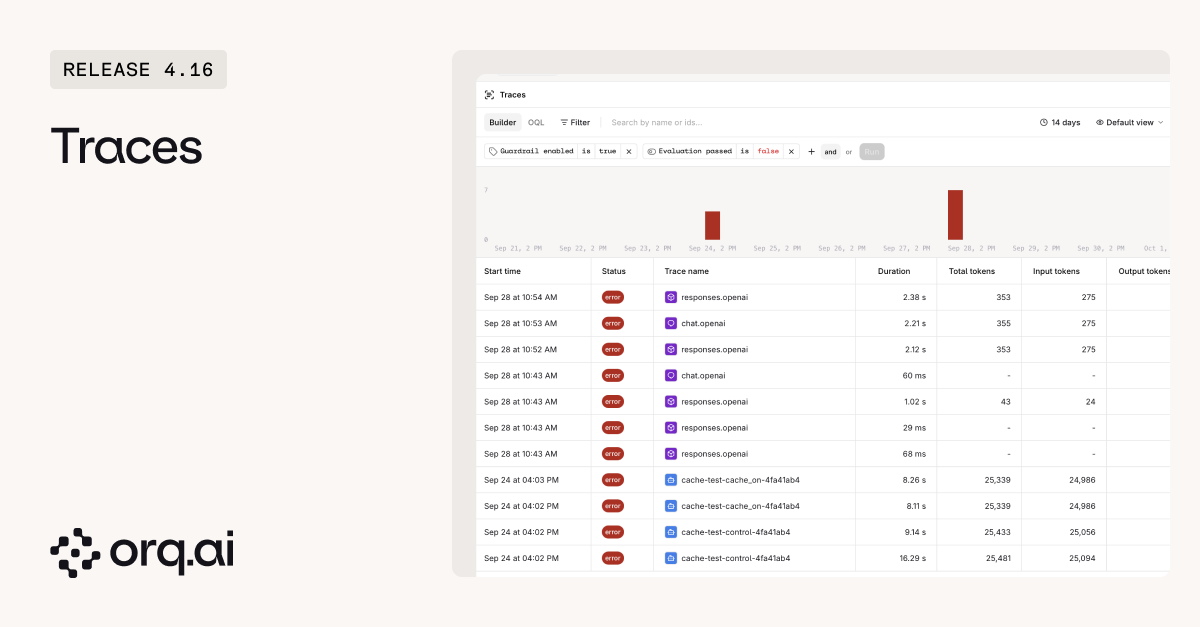The height and width of the screenshot is (627, 1200).
Task: Open the chat.openai trace lasting 2.21 s
Action: click(705, 323)
